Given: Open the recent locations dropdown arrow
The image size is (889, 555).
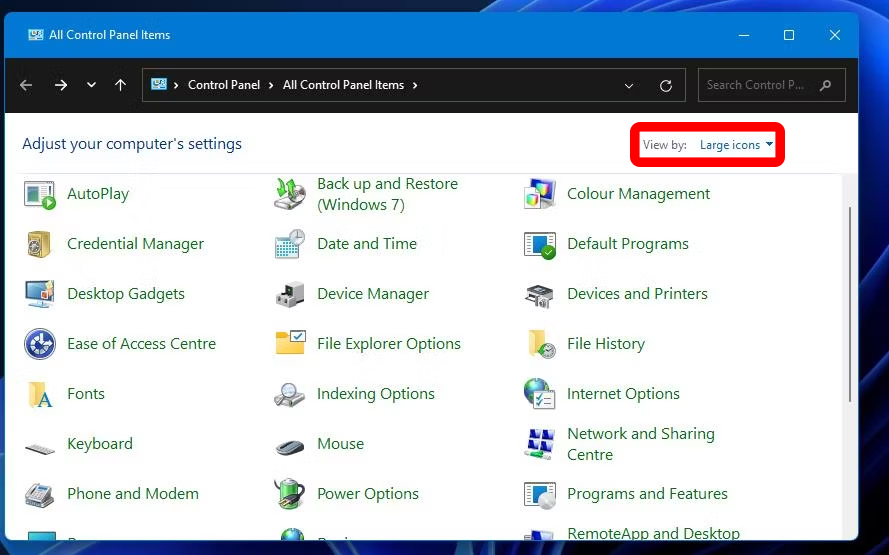Looking at the screenshot, I should [91, 85].
